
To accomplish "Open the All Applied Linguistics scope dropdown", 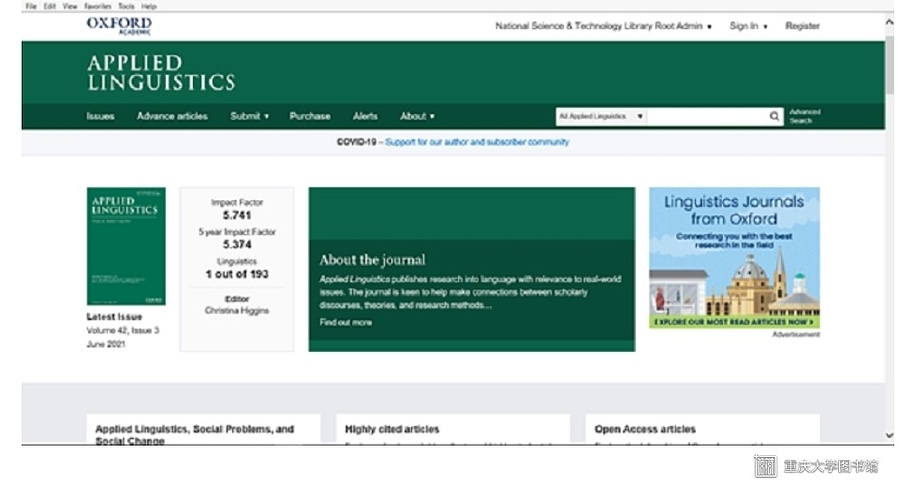I will click(601, 117).
